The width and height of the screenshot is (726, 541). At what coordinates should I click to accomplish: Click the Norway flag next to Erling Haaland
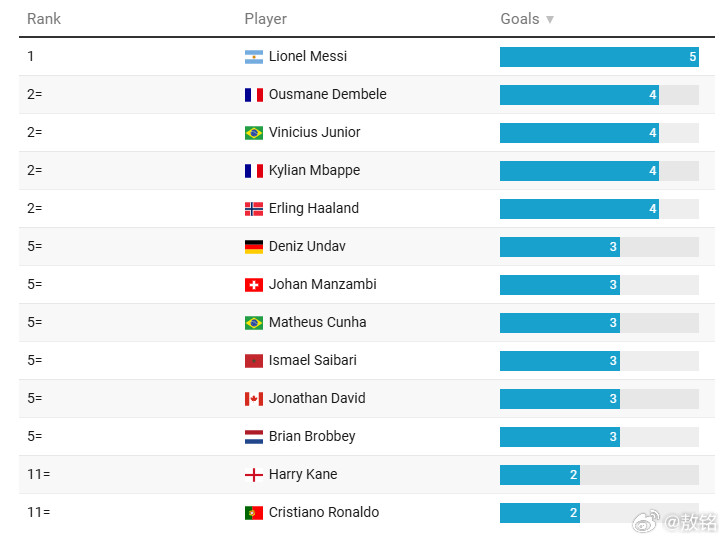click(254, 209)
